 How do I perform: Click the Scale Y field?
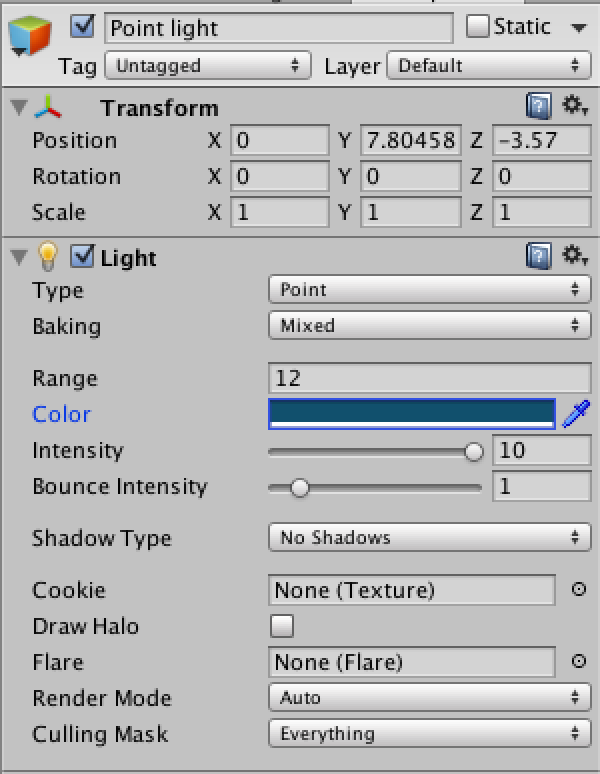(411, 212)
